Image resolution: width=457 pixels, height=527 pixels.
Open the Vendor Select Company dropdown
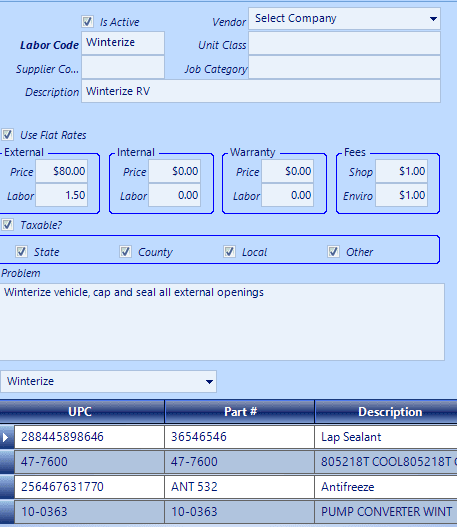(x=344, y=19)
